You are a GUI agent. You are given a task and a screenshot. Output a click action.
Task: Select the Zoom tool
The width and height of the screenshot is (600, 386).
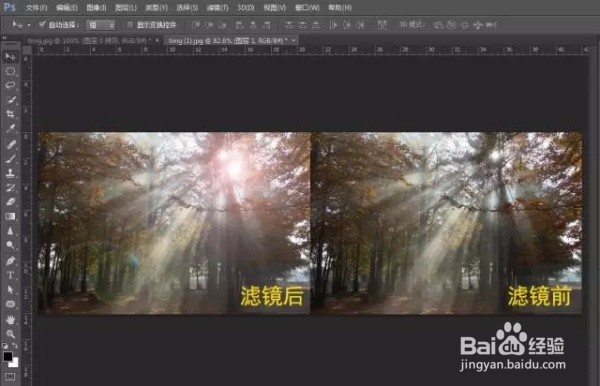point(10,334)
